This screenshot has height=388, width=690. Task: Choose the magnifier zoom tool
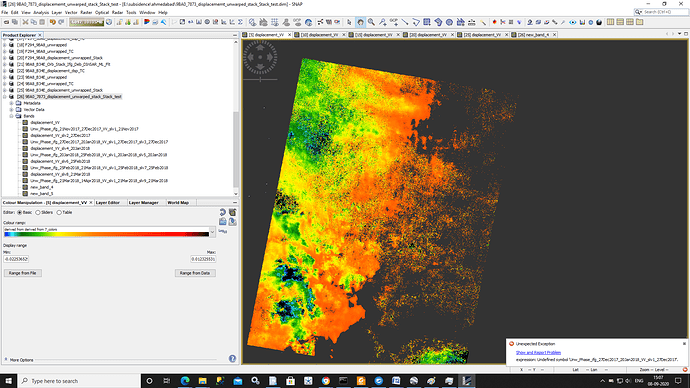coord(371,22)
